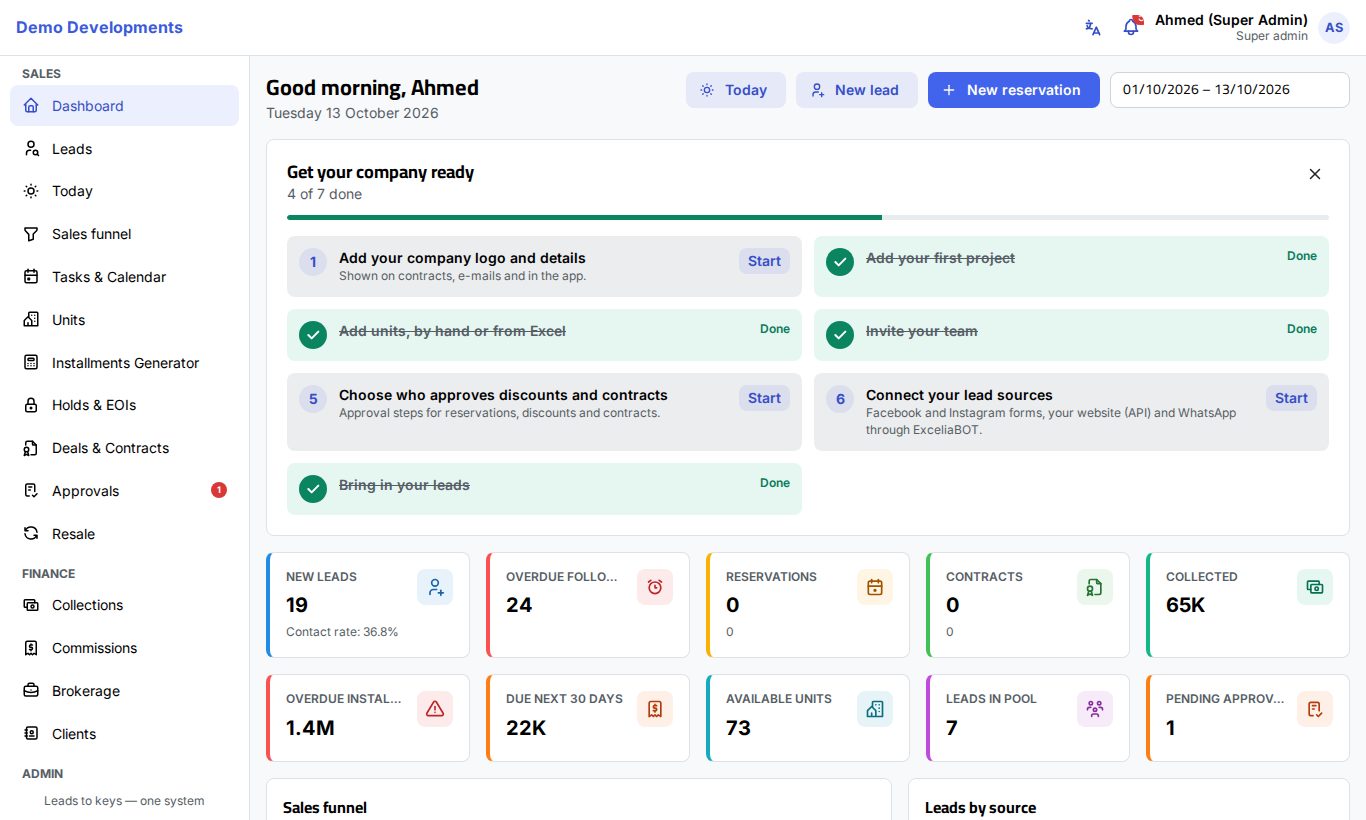Click the language translate icon in header
Viewport: 1366px width, 820px height.
[x=1093, y=28]
